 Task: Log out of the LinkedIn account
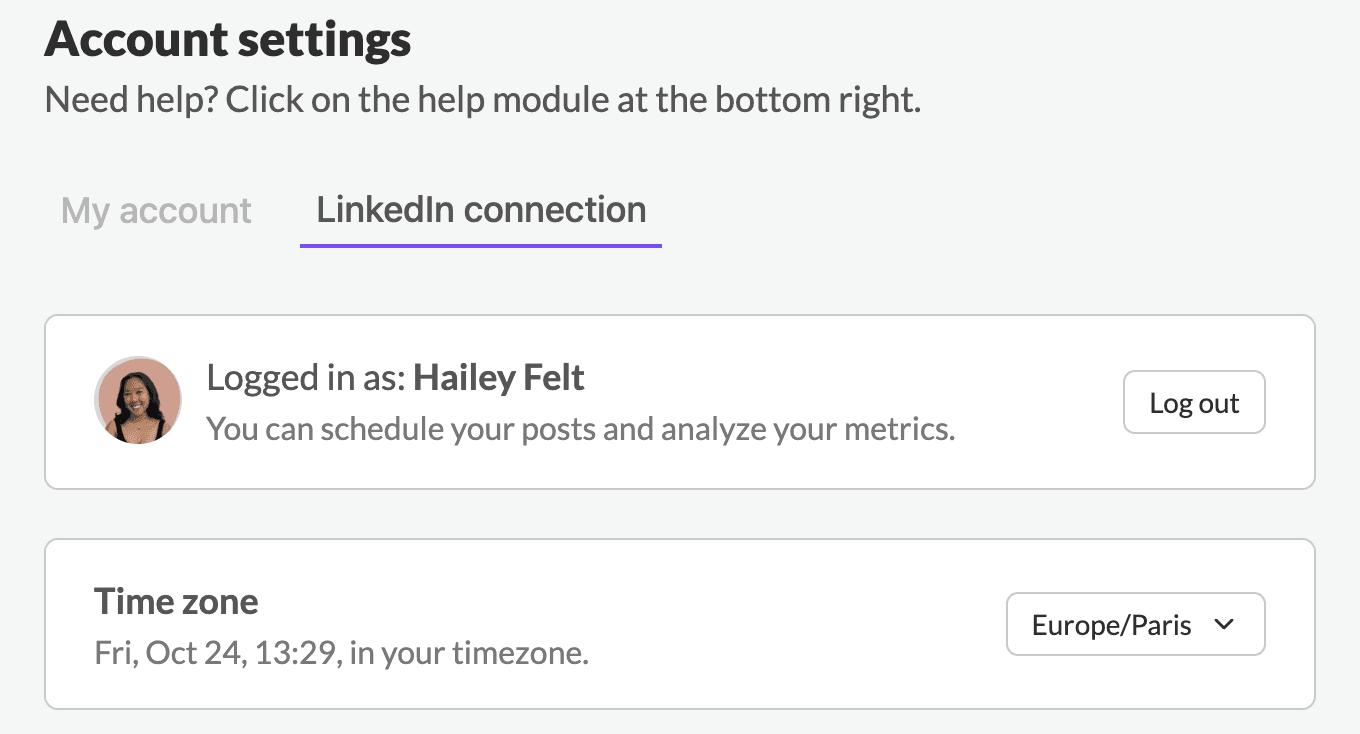pos(1194,402)
